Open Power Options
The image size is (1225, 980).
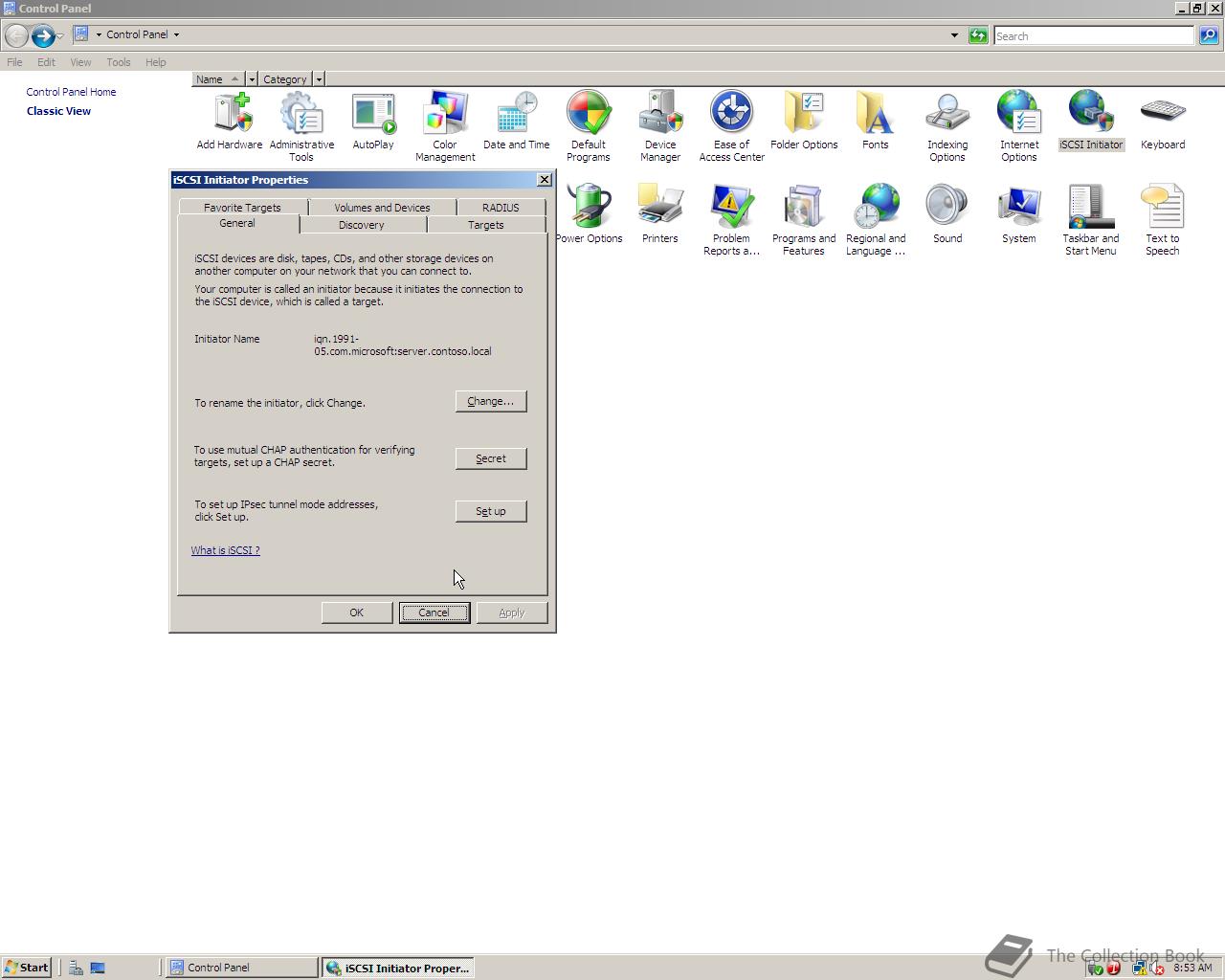point(589,213)
